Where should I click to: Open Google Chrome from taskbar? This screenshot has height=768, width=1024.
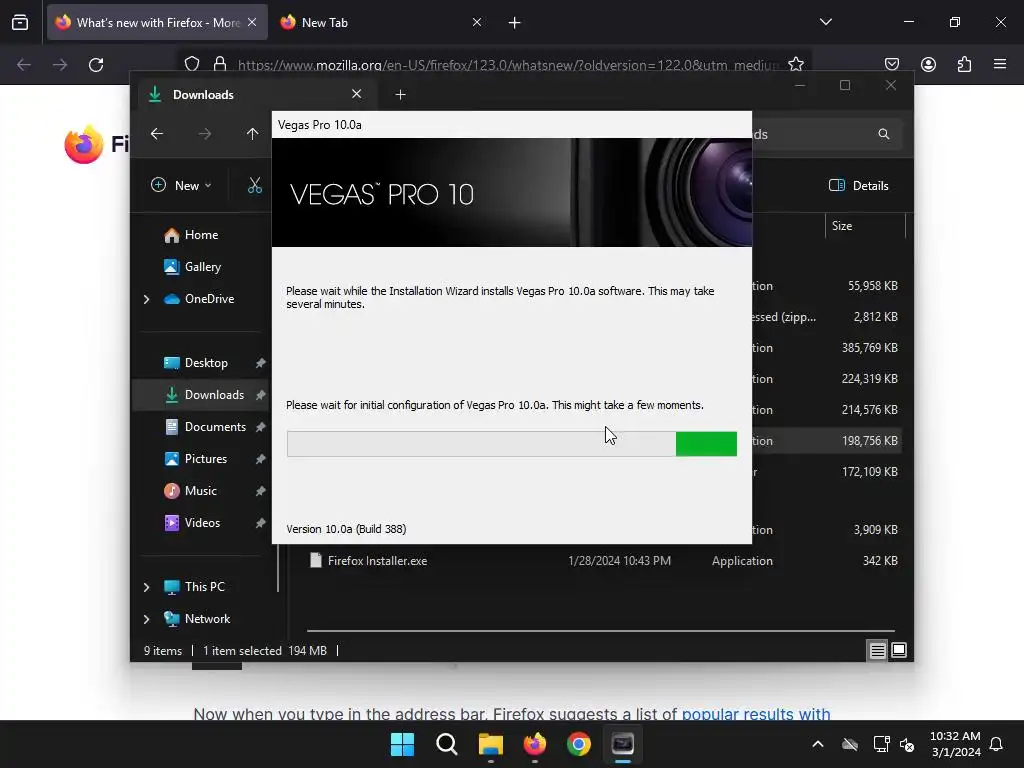[x=579, y=744]
